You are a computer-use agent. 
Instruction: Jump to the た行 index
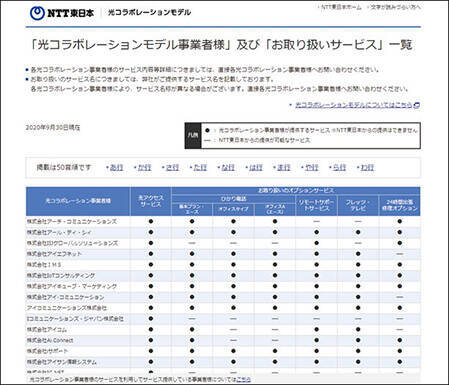tap(200, 167)
